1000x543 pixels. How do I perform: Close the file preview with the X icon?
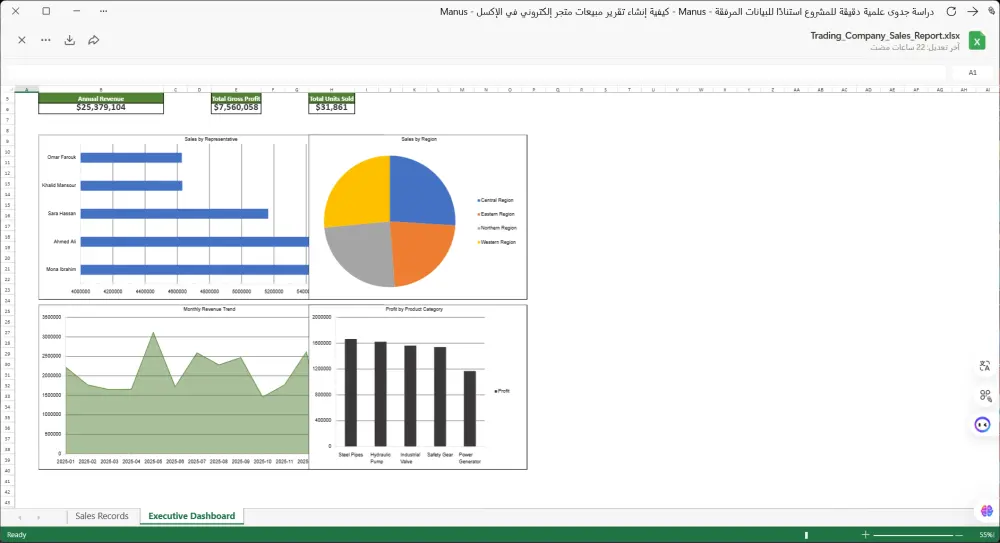[22, 40]
